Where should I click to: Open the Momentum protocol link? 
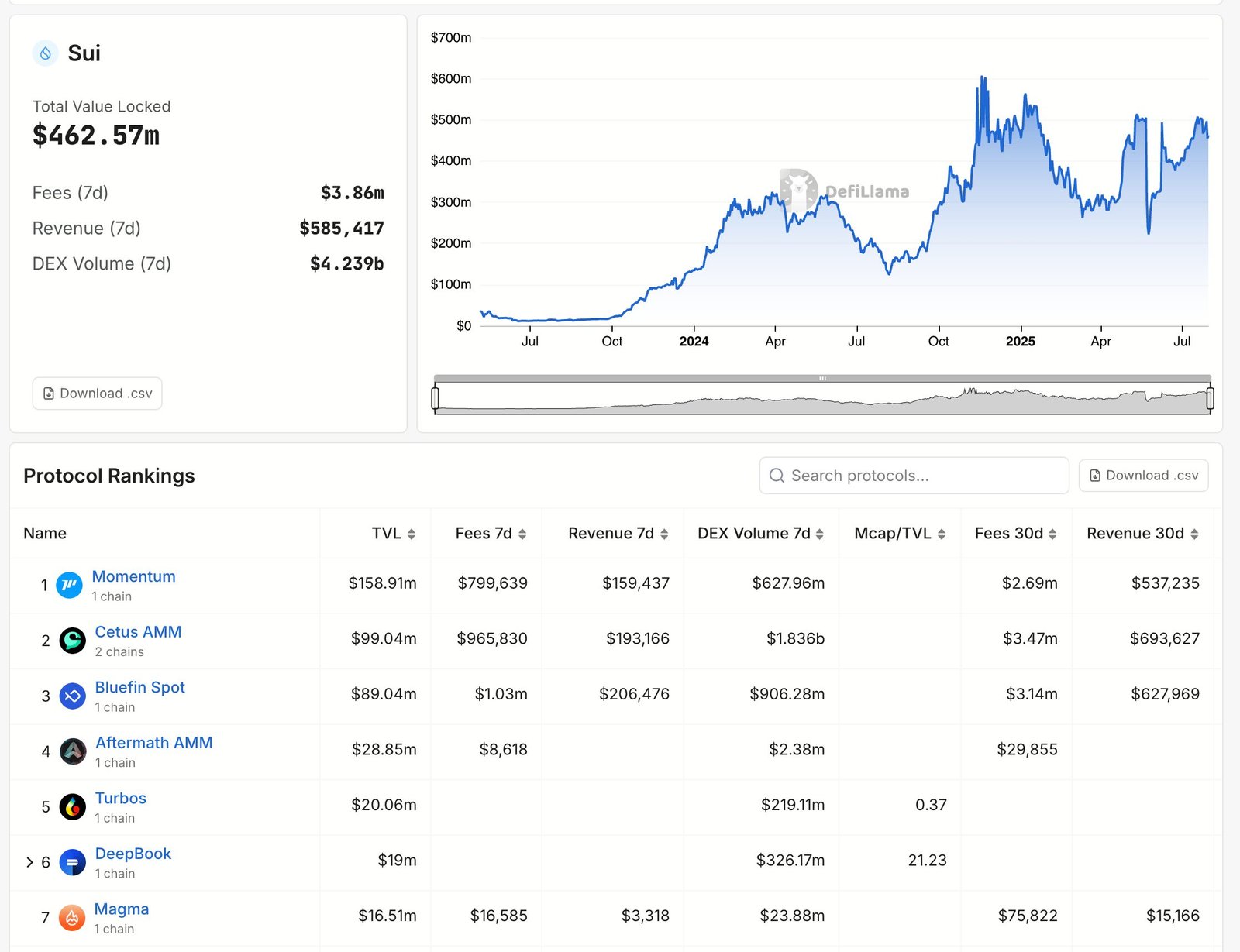coord(133,576)
